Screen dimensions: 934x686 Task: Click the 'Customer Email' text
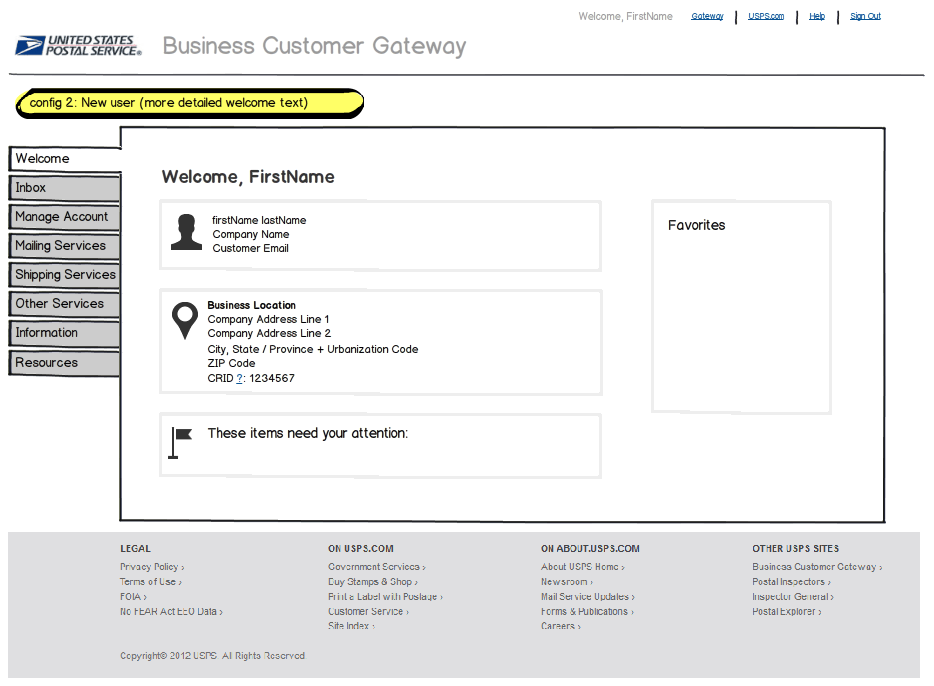pyautogui.click(x=251, y=248)
